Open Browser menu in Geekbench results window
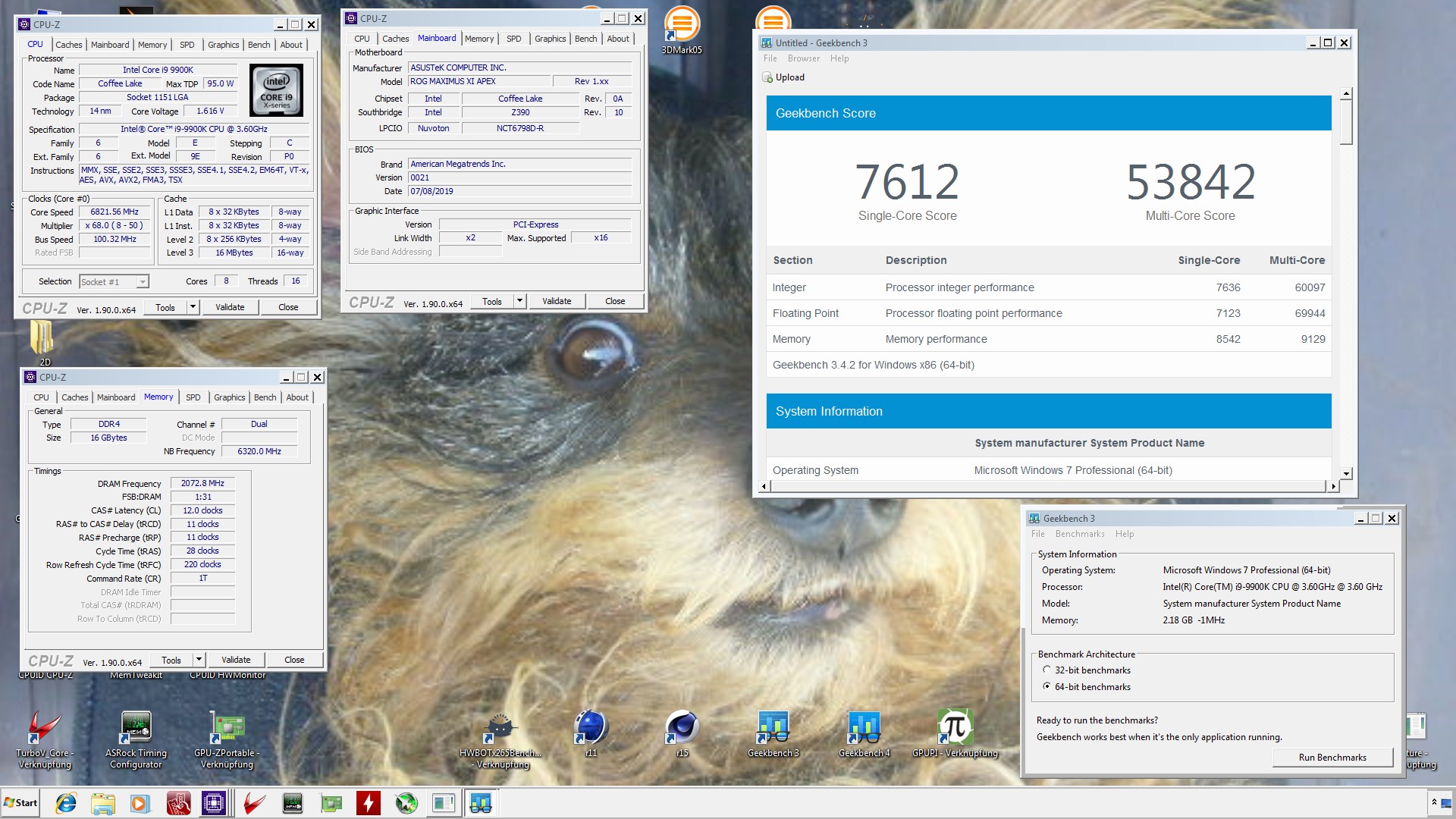The height and width of the screenshot is (819, 1456). (803, 58)
